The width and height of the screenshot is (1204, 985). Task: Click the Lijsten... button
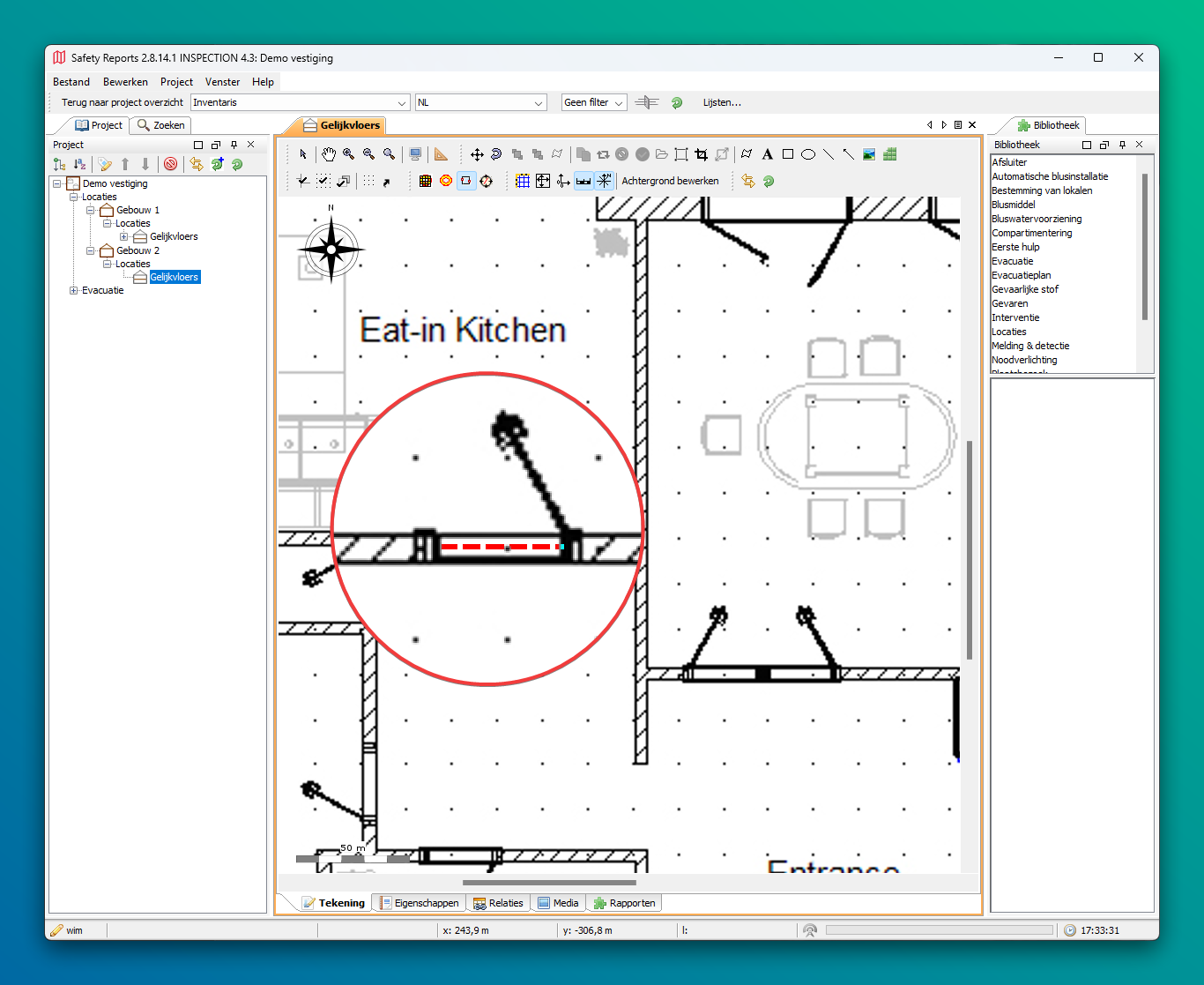722,102
